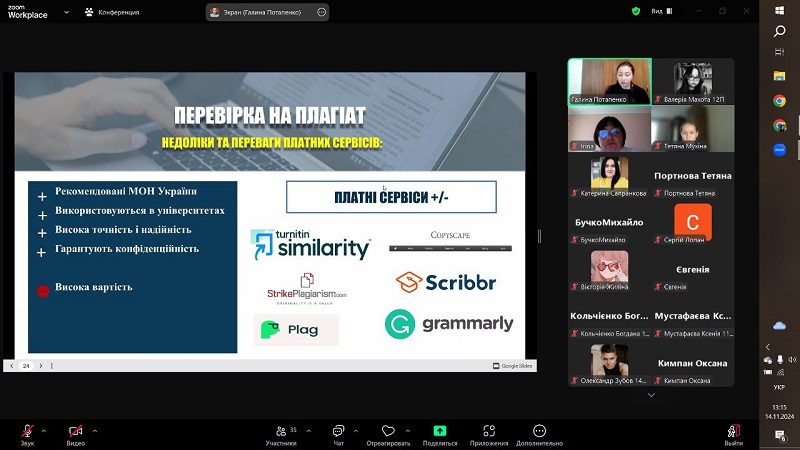The image size is (800, 450).
Task: Switch УКР keyboard language
Action: pyautogui.click(x=779, y=387)
